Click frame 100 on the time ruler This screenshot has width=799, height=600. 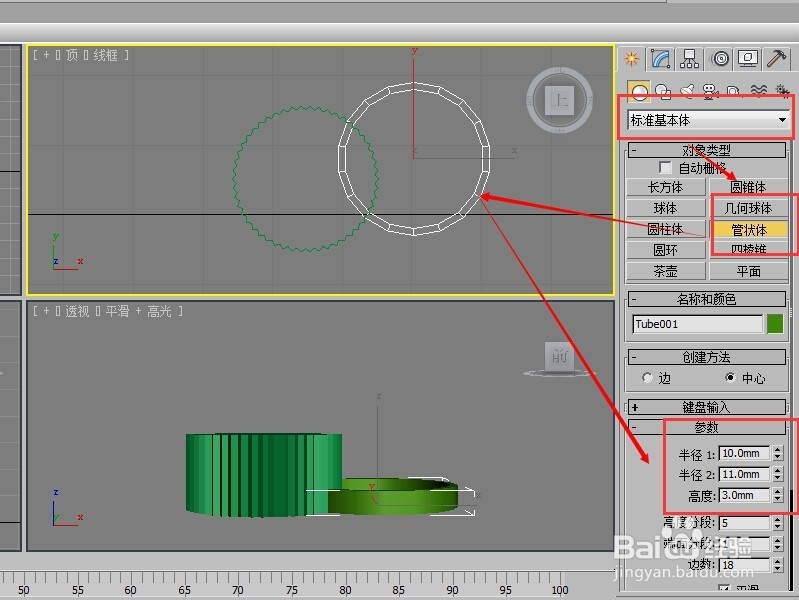click(559, 590)
